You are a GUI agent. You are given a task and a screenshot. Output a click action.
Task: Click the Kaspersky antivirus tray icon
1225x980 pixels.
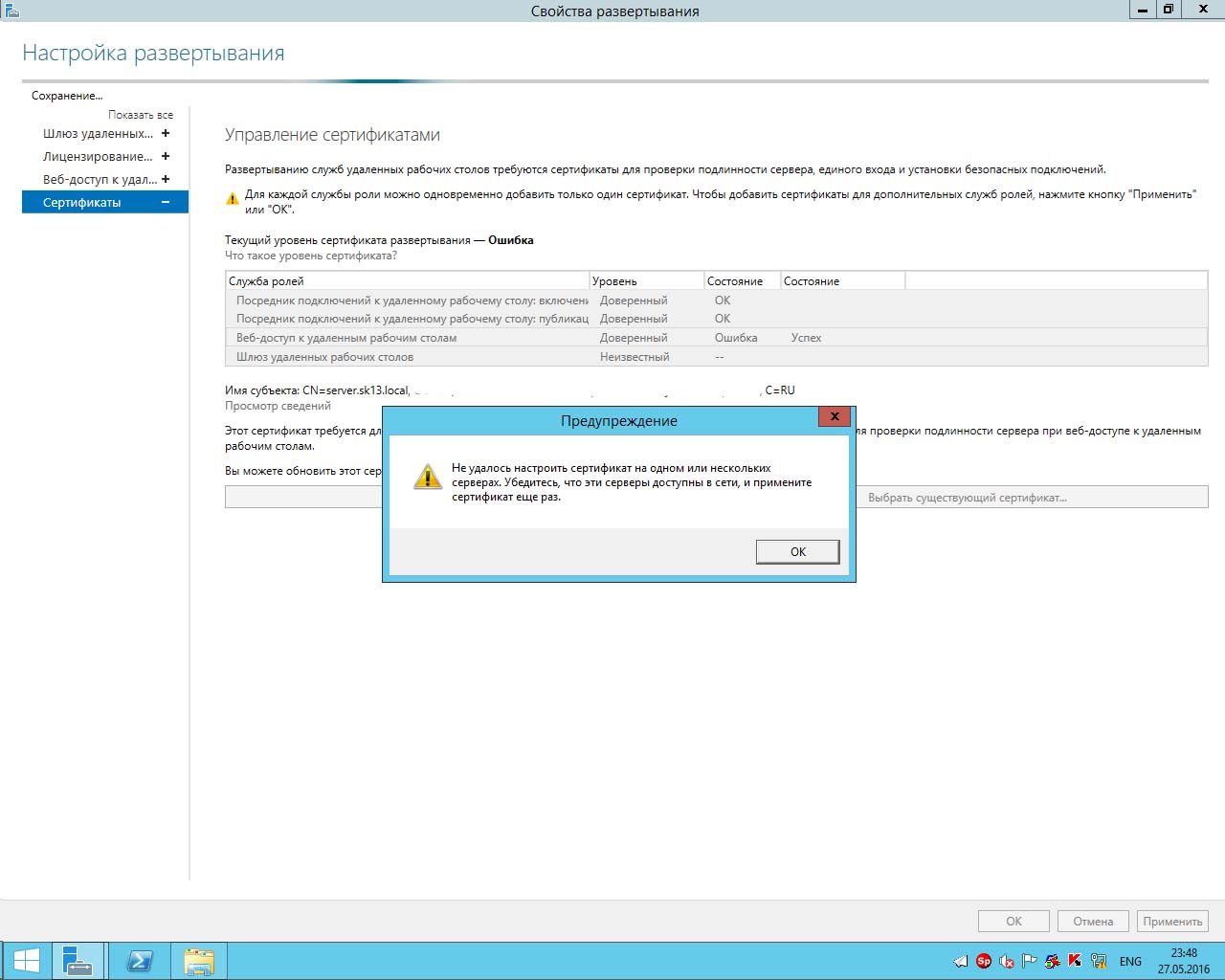tap(1075, 961)
